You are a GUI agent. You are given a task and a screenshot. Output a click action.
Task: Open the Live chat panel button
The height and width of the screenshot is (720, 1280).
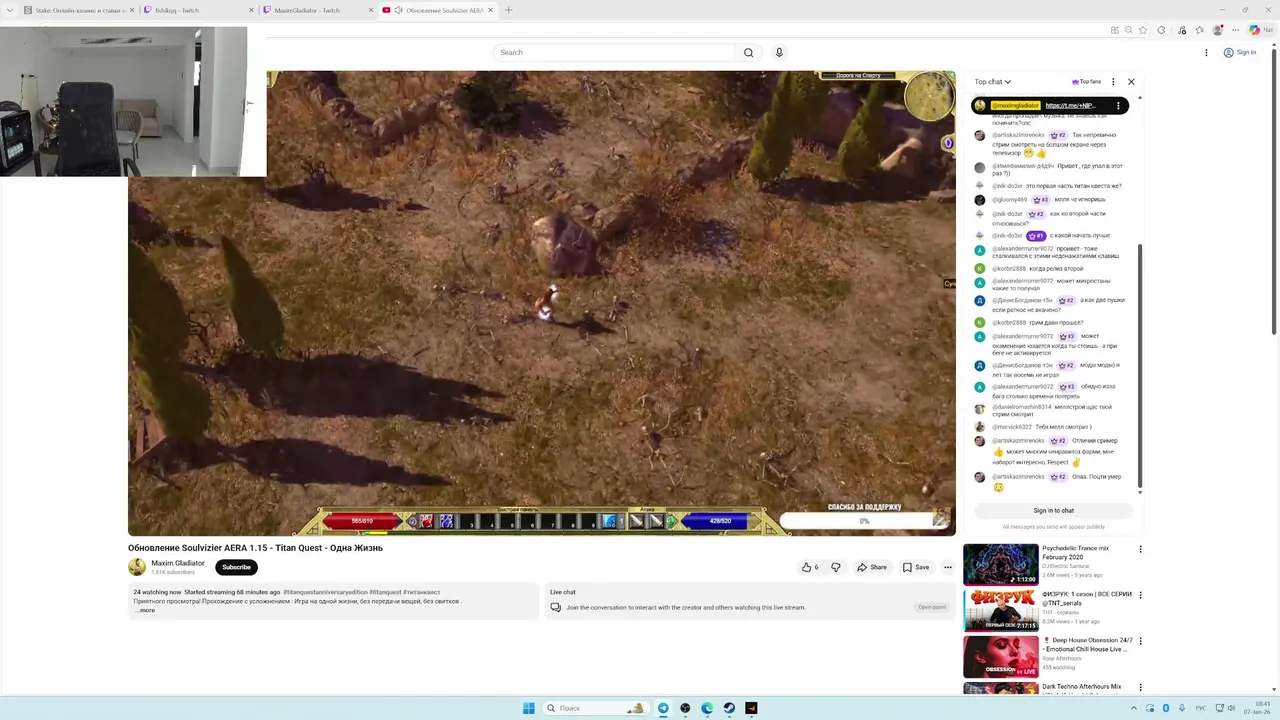931,607
